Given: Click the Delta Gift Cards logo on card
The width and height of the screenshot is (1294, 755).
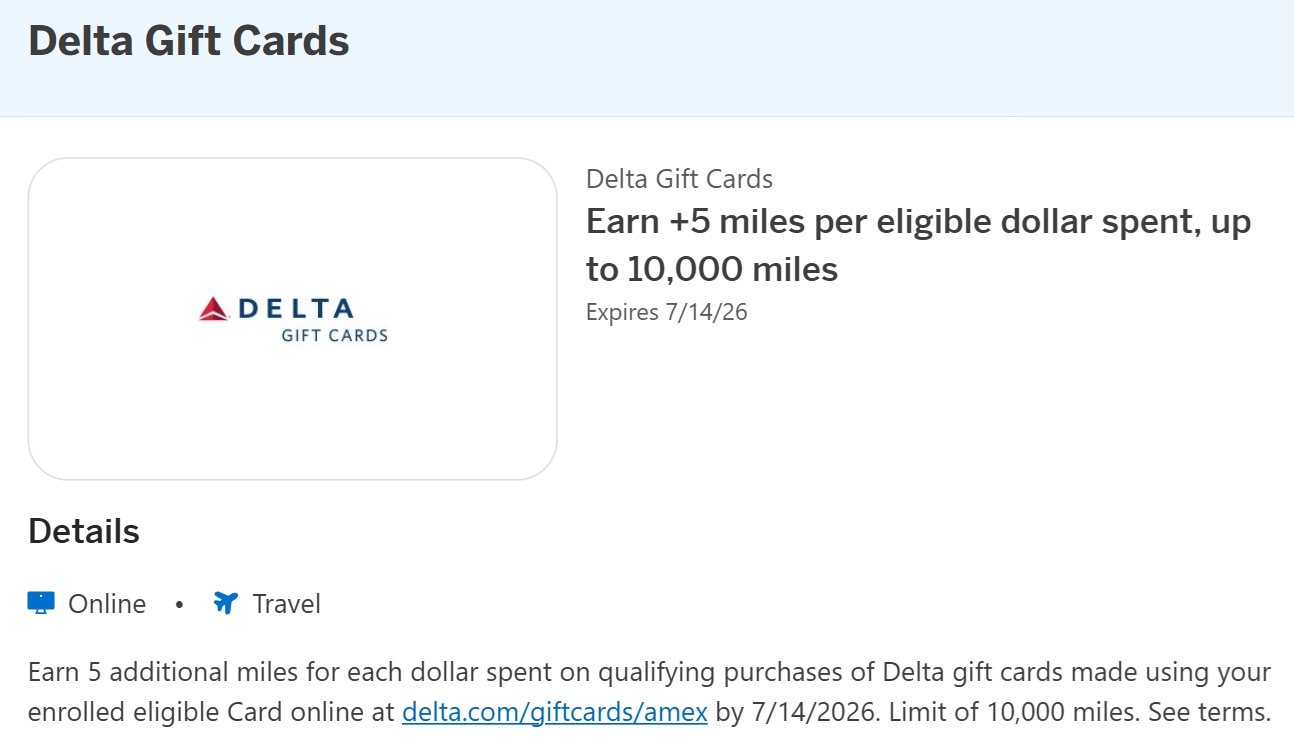Looking at the screenshot, I should coord(293,318).
